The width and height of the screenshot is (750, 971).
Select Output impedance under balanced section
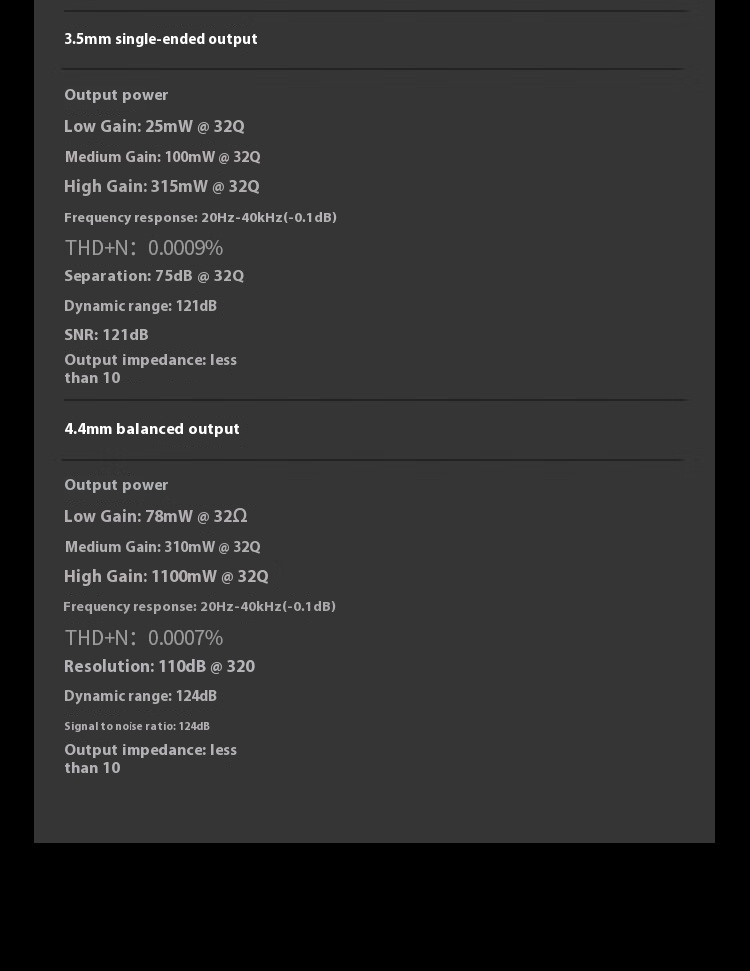click(x=150, y=759)
